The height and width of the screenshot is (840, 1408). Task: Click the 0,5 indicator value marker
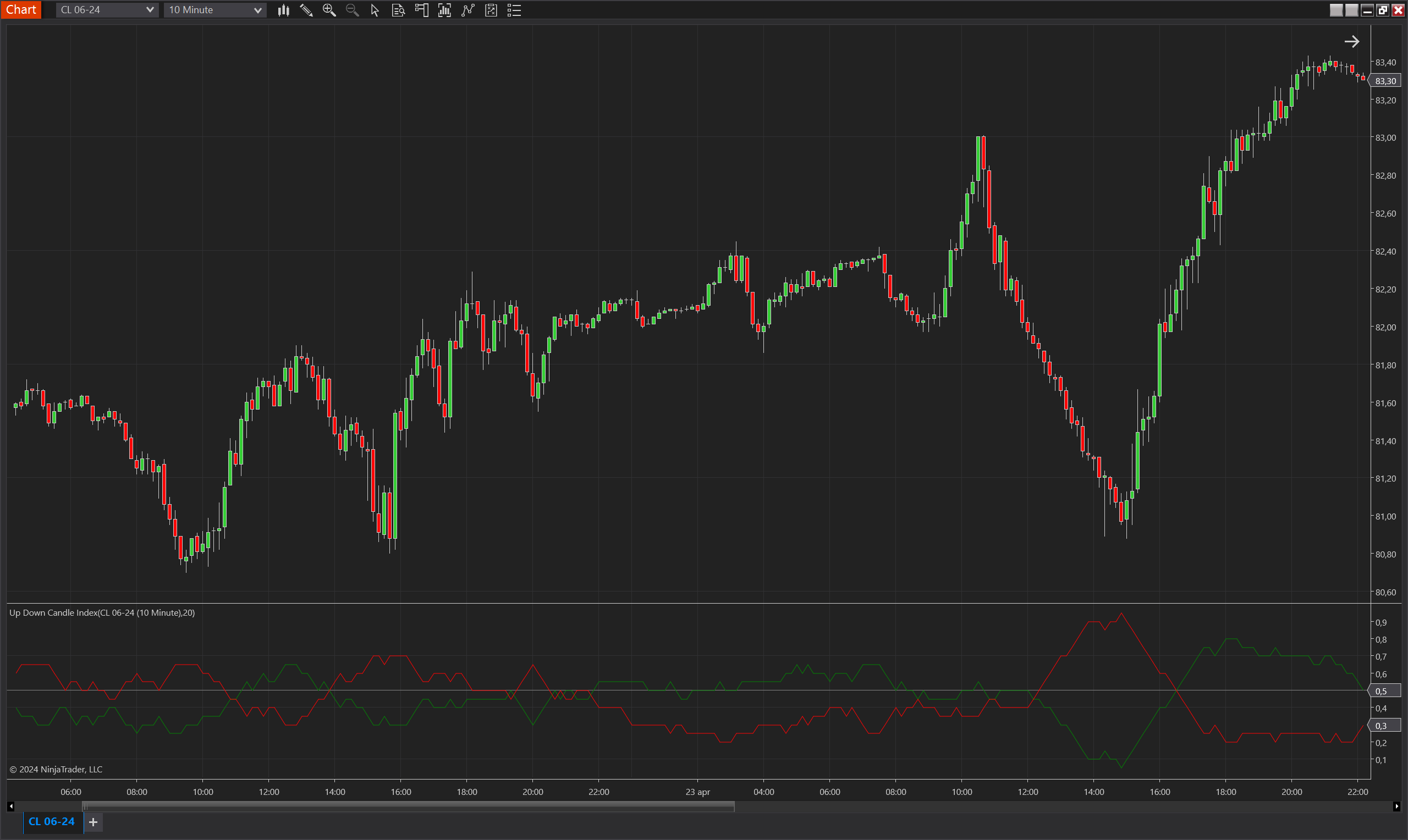[x=1385, y=691]
